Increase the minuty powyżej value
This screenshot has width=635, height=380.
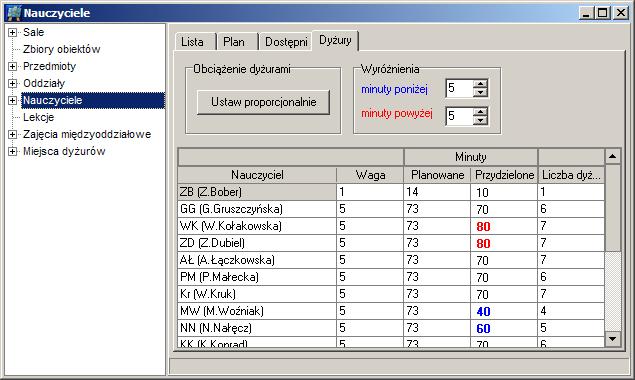(x=480, y=112)
